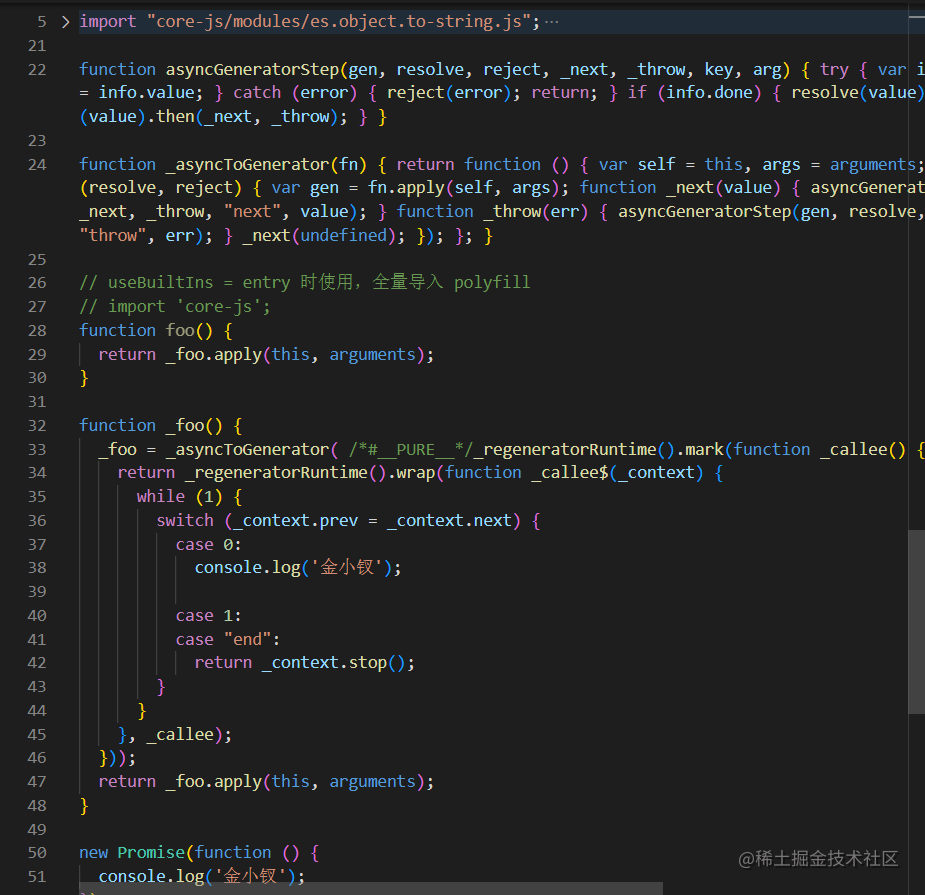Click line number 50 in the gutter

[x=37, y=853]
